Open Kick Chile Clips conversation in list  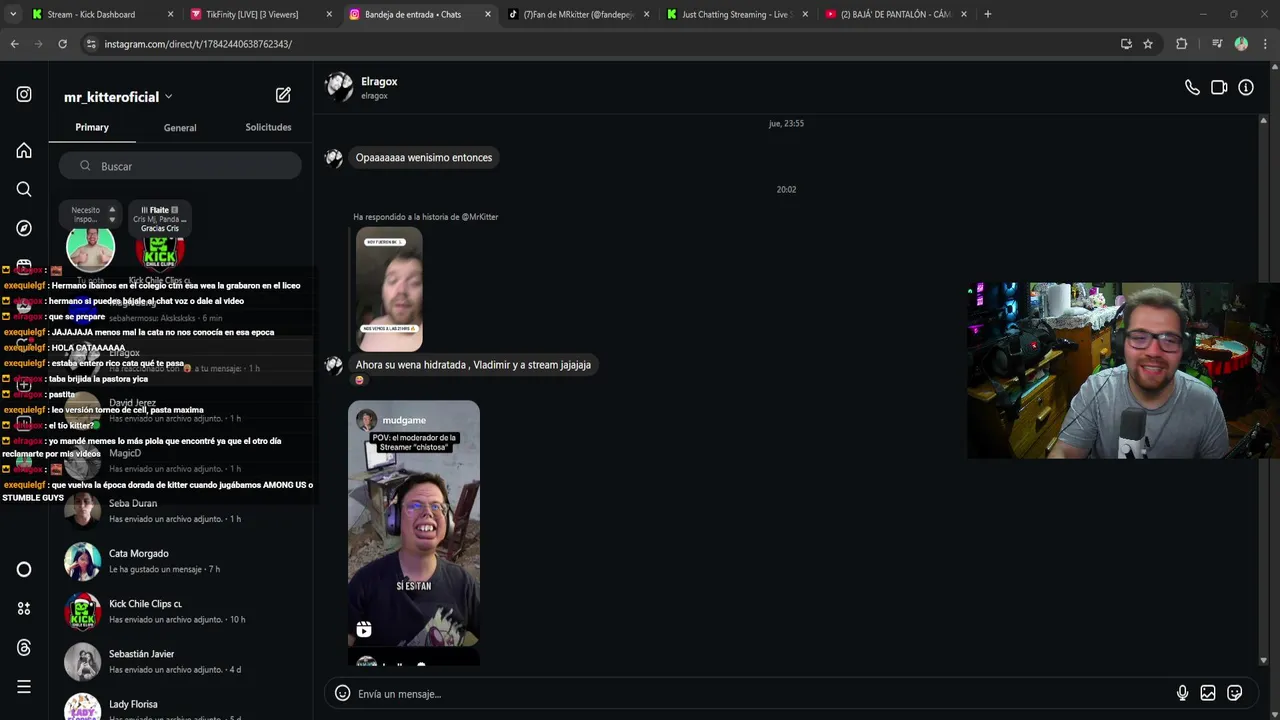tap(180, 611)
